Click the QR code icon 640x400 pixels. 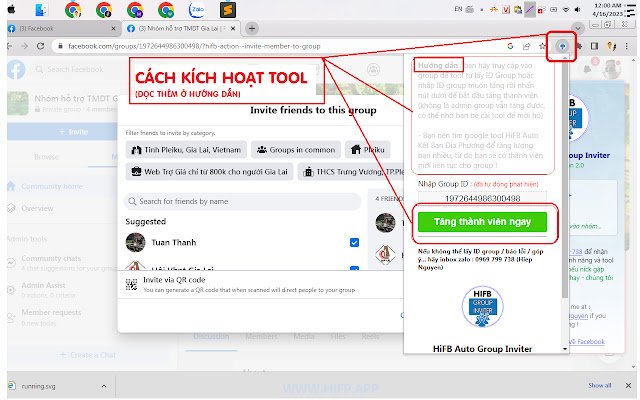coord(131,284)
